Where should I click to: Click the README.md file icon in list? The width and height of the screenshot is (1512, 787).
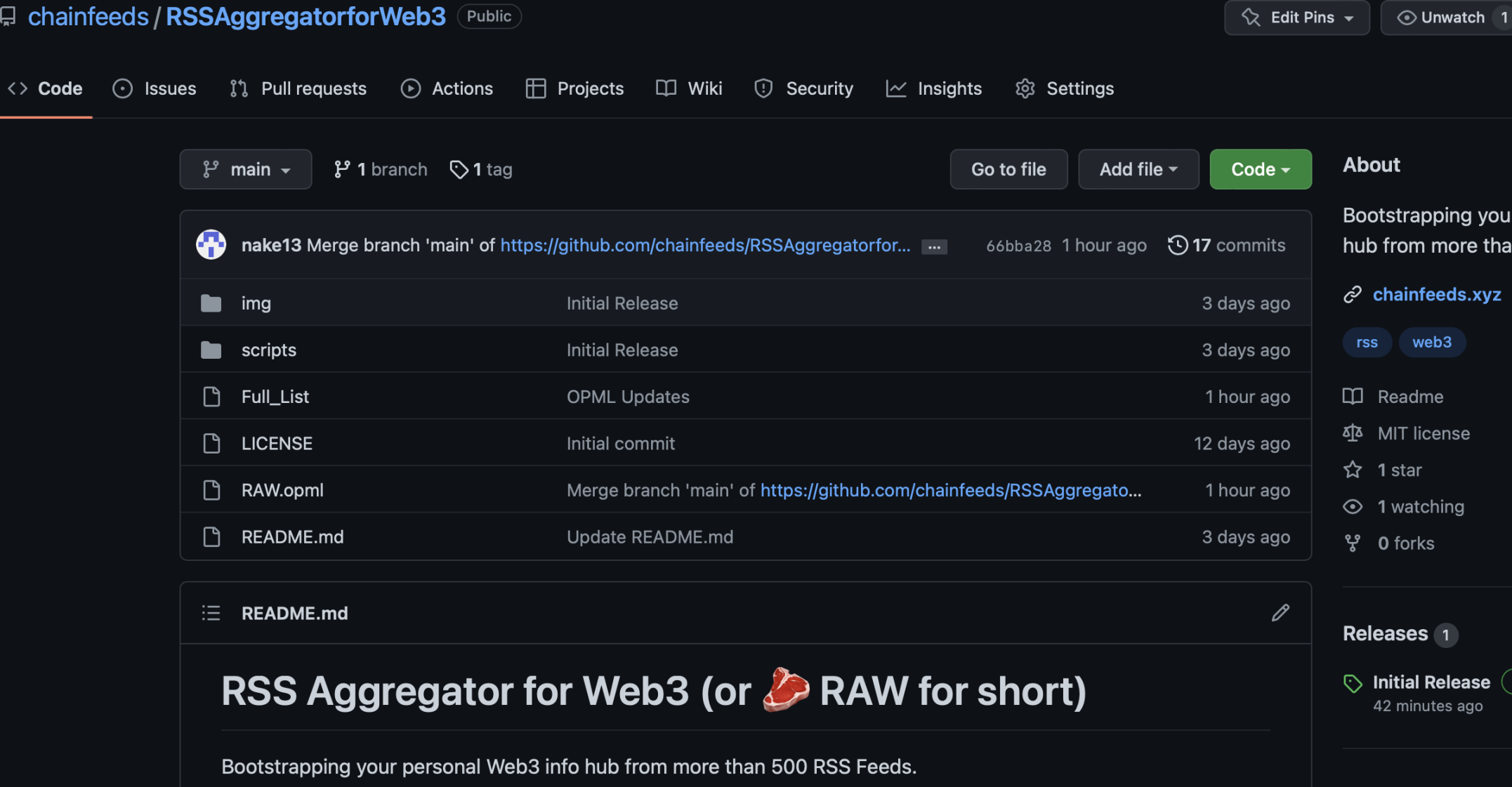(x=211, y=537)
